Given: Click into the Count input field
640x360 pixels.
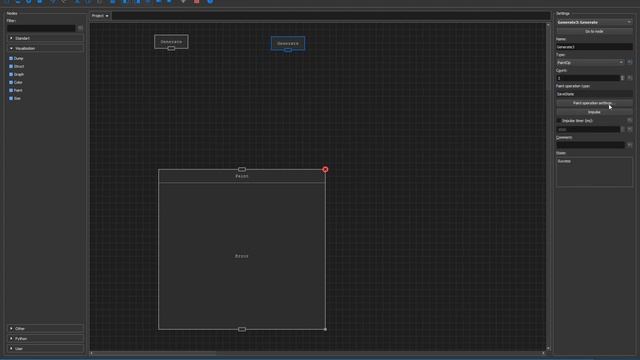Looking at the screenshot, I should click(588, 78).
